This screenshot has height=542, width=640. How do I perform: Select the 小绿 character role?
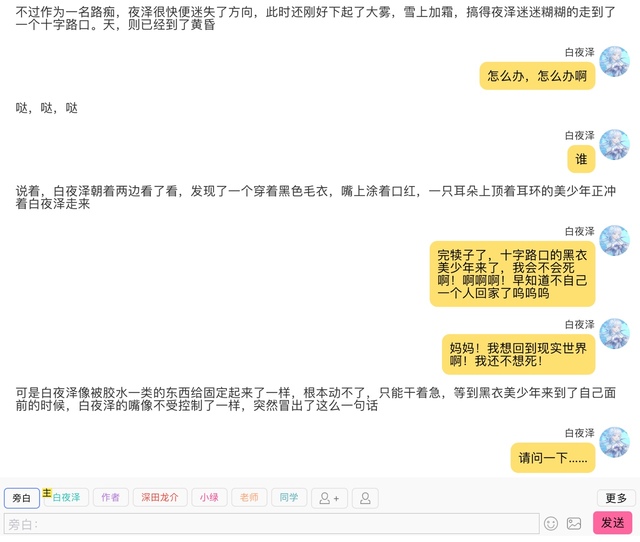click(x=209, y=498)
